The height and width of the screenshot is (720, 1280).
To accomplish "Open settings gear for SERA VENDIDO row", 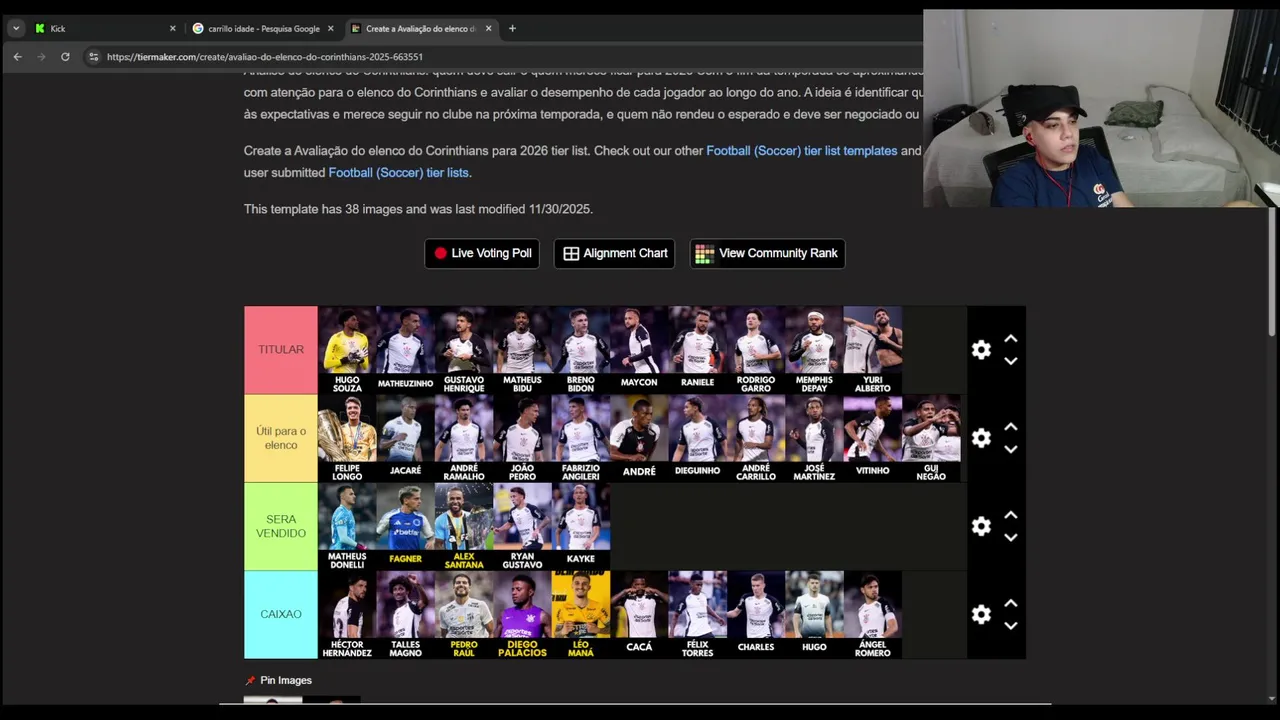I will (981, 526).
